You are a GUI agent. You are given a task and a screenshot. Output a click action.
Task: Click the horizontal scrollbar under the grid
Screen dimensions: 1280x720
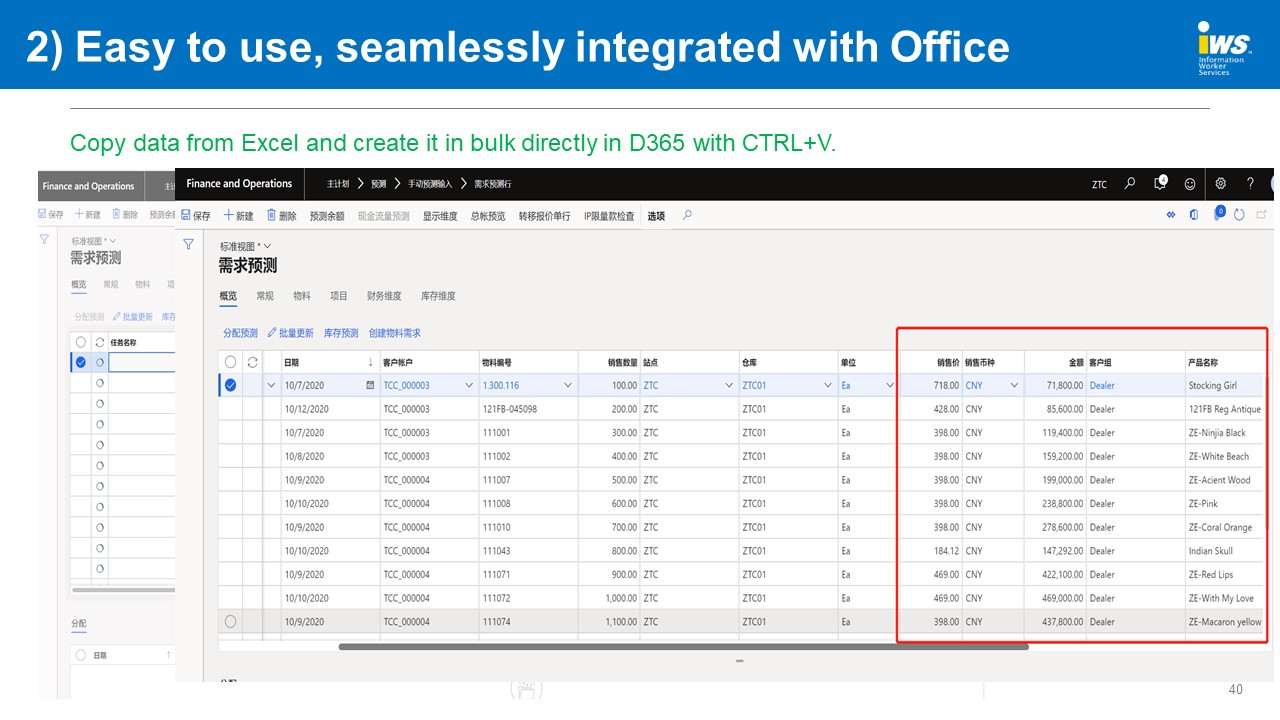(683, 647)
